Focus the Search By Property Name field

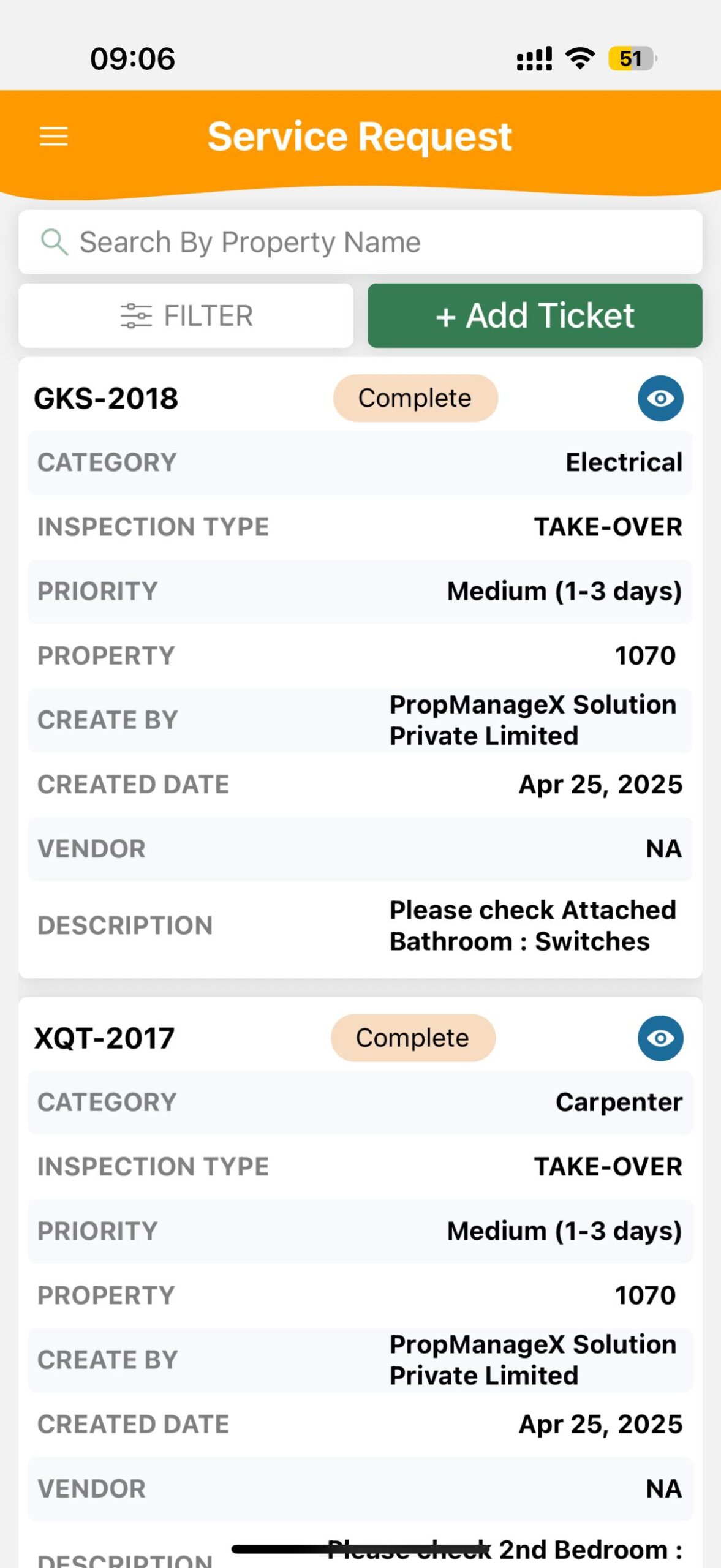pos(360,242)
